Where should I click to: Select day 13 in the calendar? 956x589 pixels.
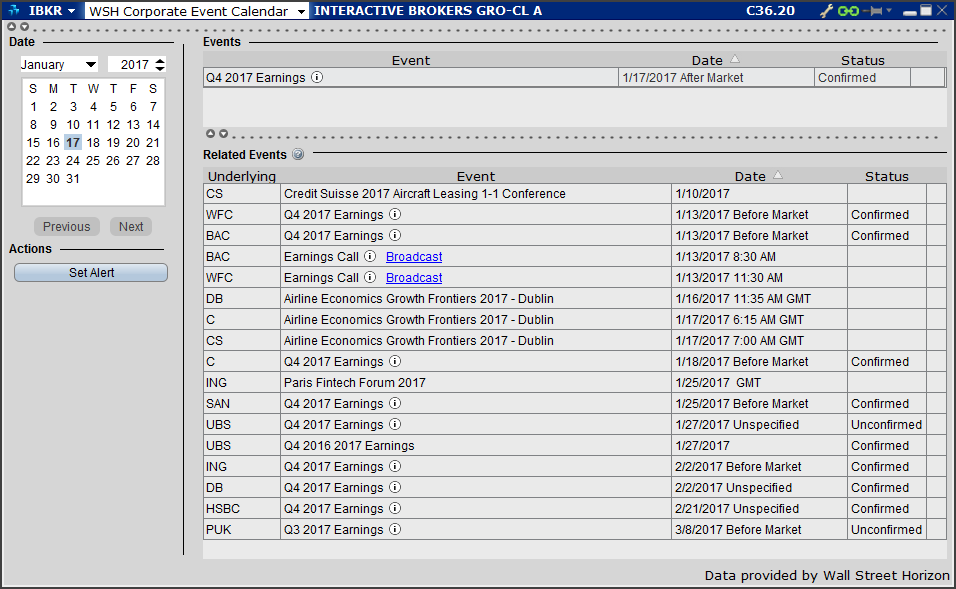click(x=133, y=124)
